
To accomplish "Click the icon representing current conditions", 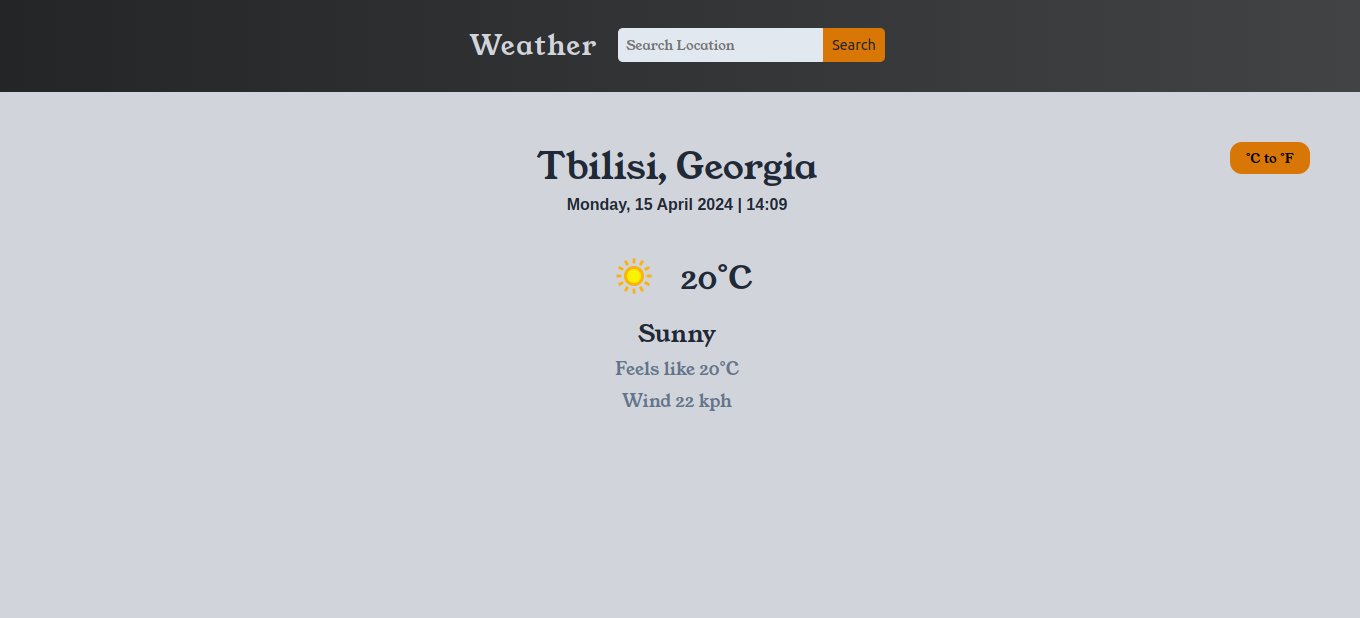I will click(x=632, y=275).
